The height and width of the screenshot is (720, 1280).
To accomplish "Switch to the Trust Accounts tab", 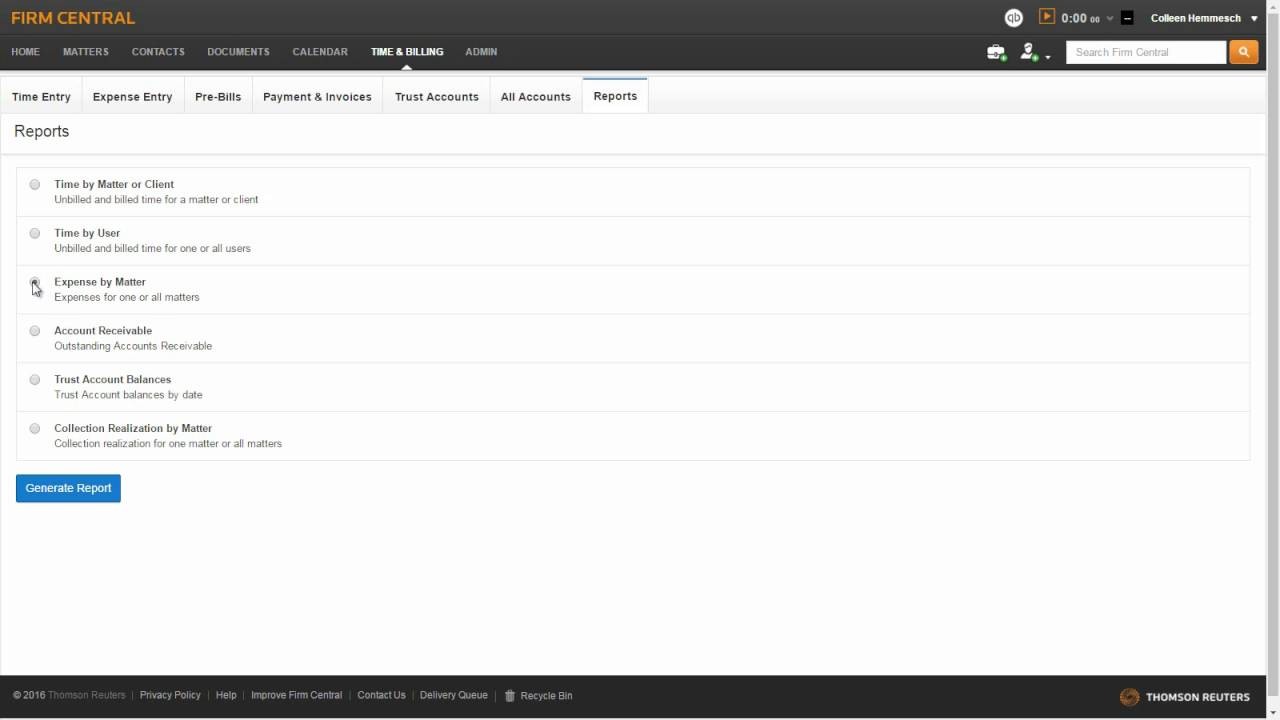I will 436,97.
